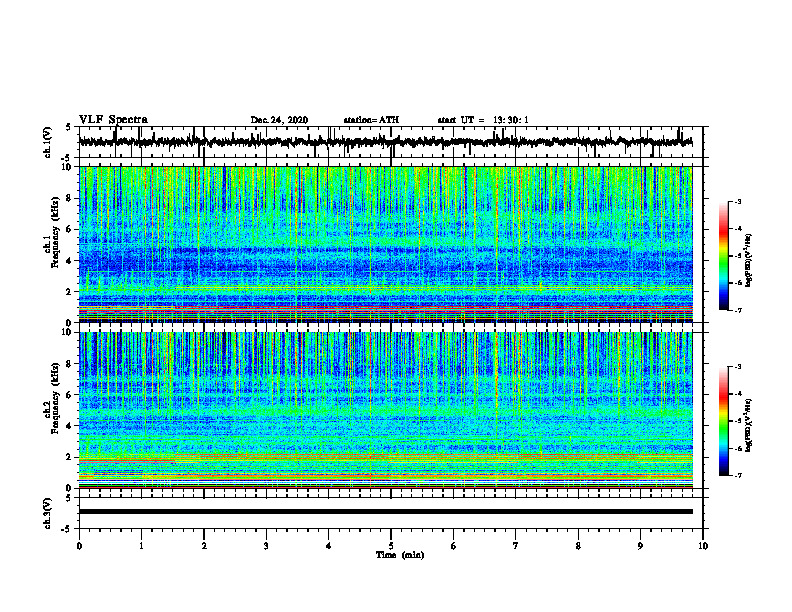The height and width of the screenshot is (612, 792).
Task: Click time axis tick label "4"
Action: 329,546
